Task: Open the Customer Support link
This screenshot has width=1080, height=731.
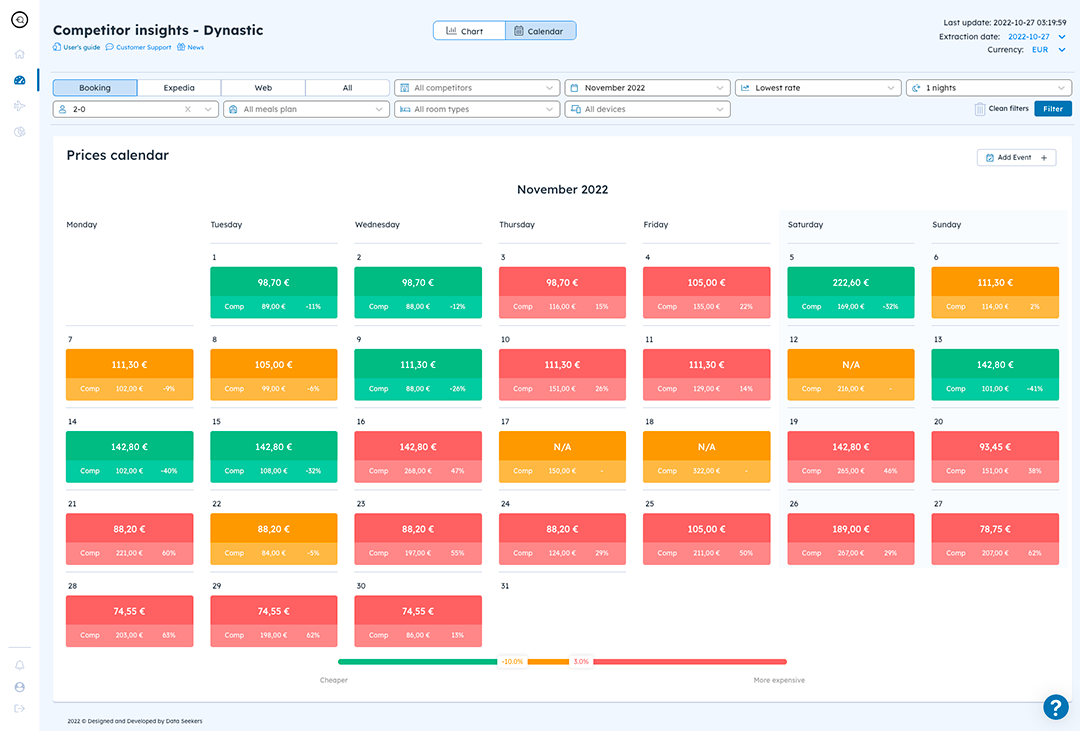Action: 138,48
